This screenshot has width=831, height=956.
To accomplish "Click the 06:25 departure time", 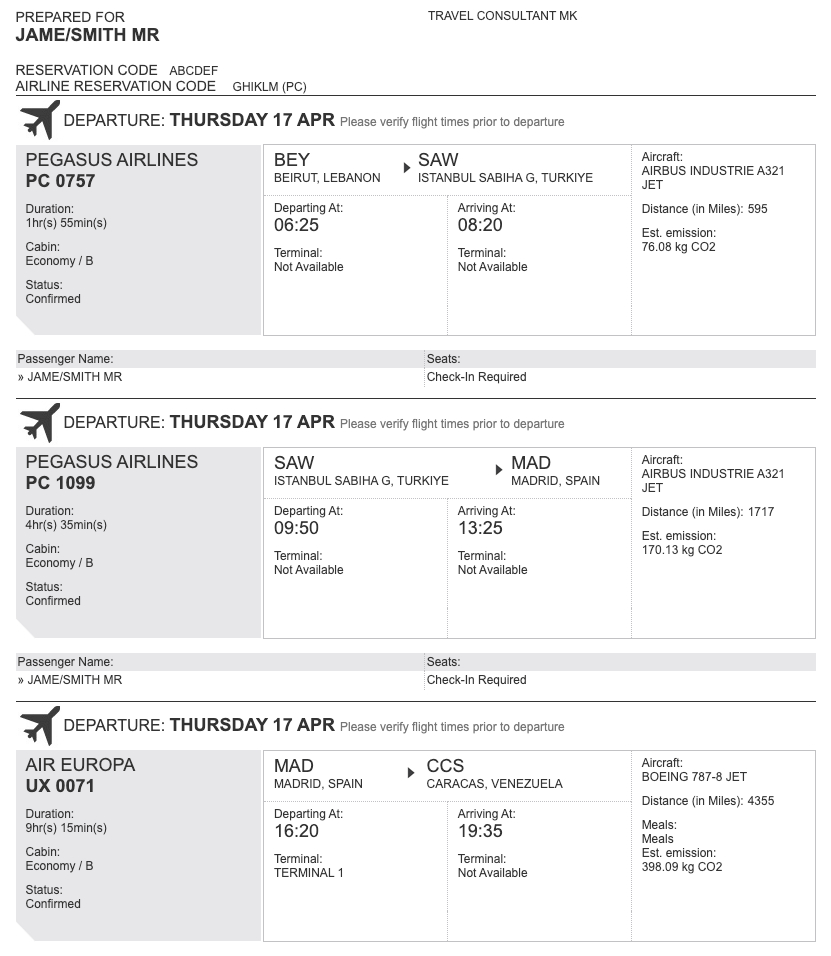I will tap(296, 225).
